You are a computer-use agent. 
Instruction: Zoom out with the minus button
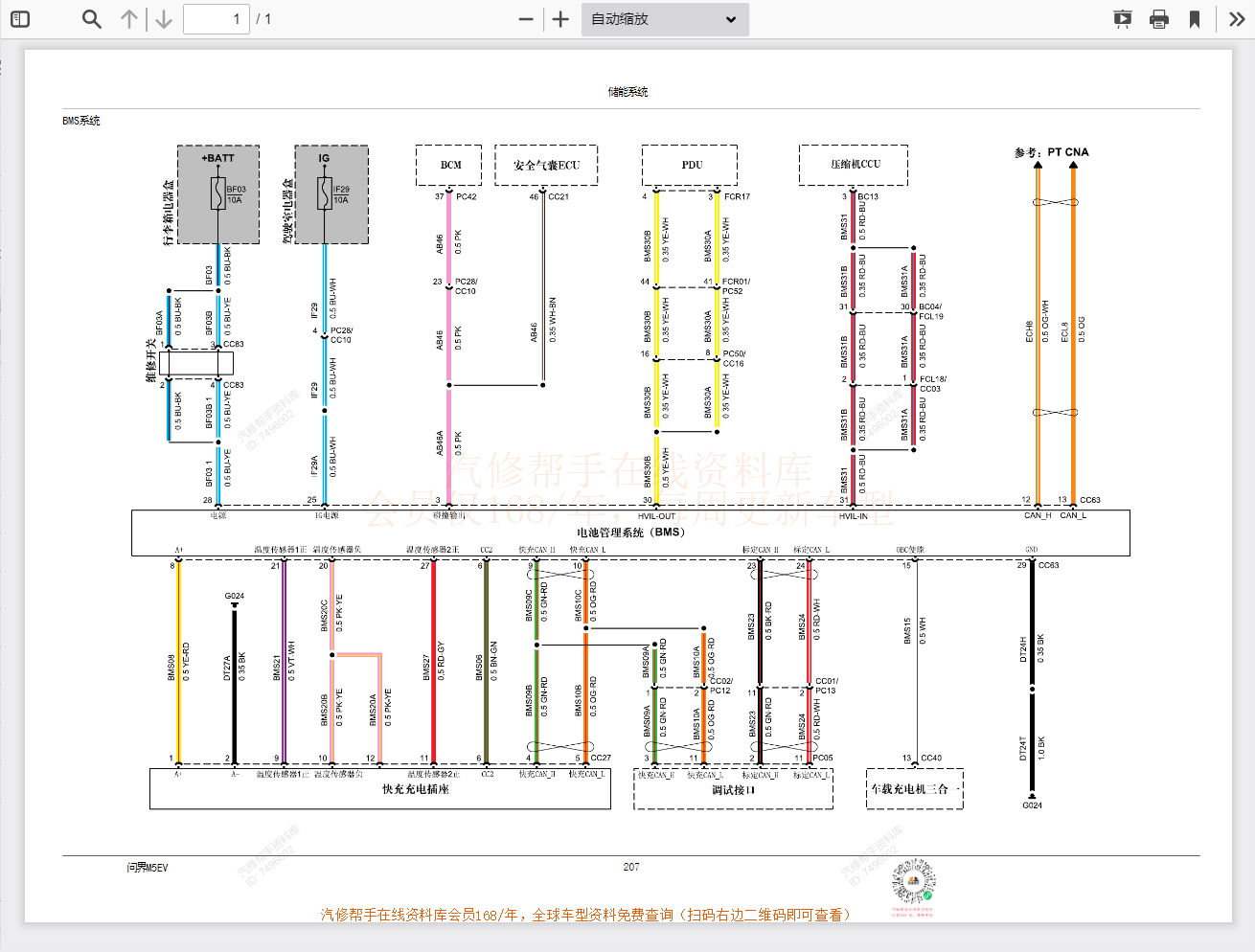526,19
